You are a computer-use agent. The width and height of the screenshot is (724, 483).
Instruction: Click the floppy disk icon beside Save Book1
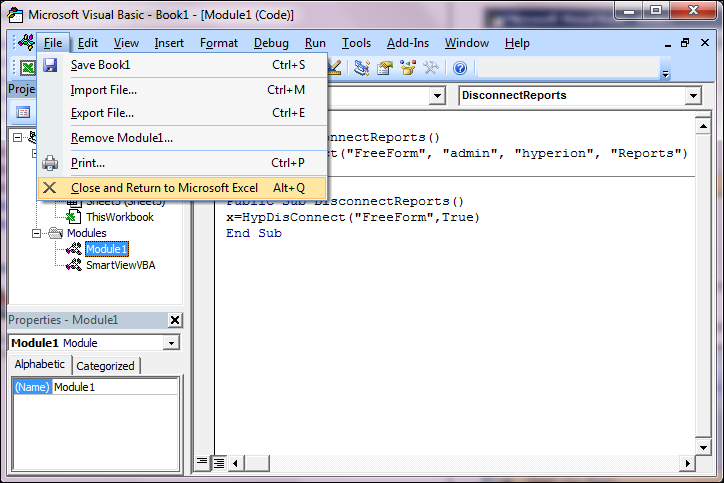click(50, 65)
